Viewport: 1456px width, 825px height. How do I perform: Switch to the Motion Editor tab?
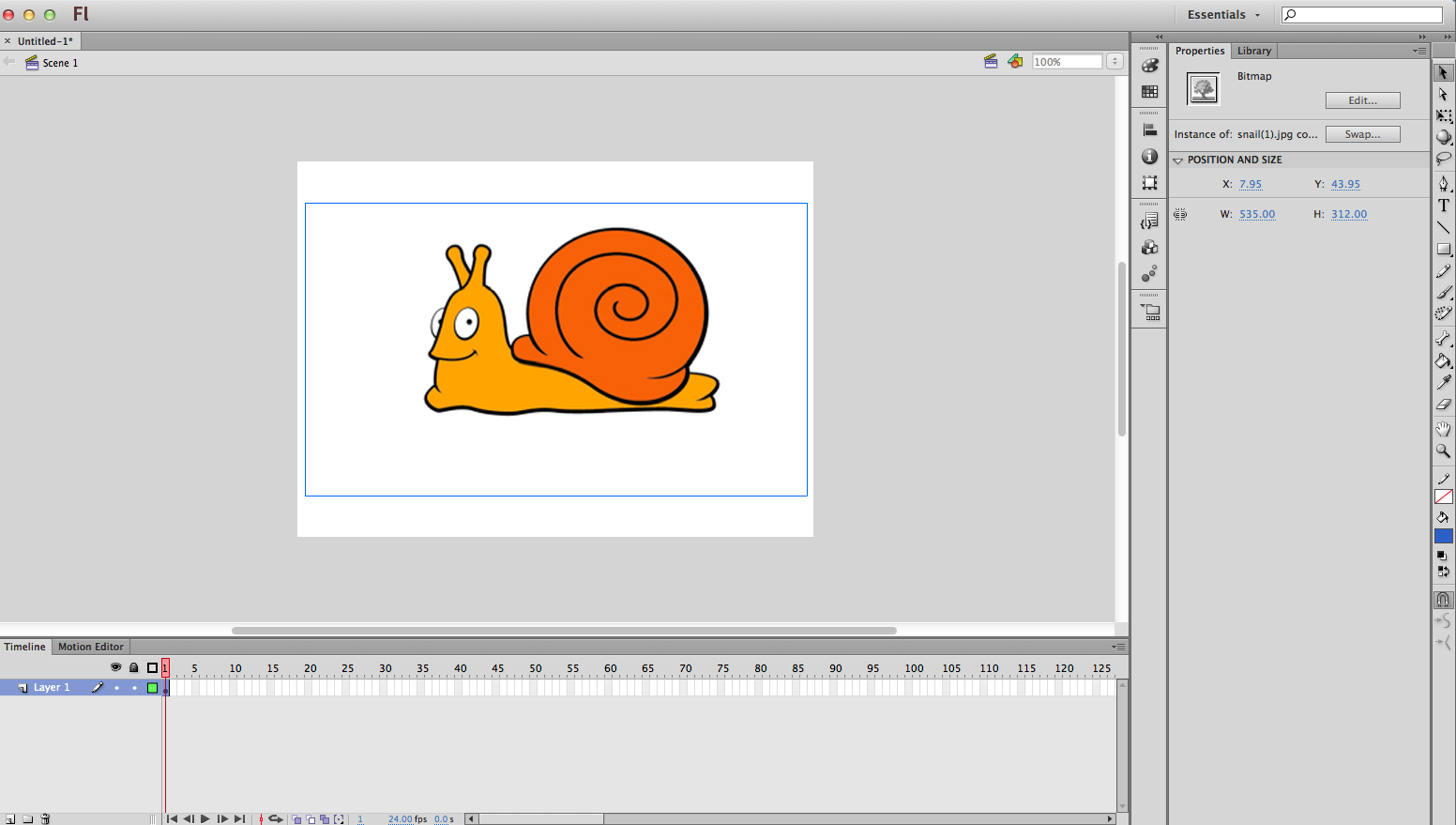point(90,647)
